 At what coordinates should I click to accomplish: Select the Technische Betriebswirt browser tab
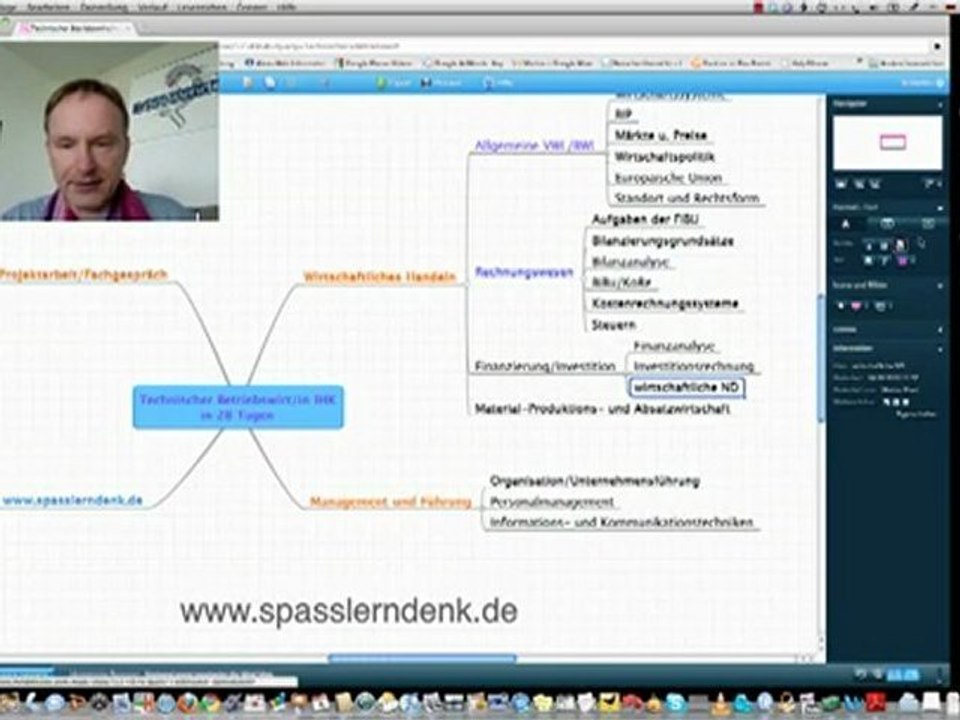[75, 28]
